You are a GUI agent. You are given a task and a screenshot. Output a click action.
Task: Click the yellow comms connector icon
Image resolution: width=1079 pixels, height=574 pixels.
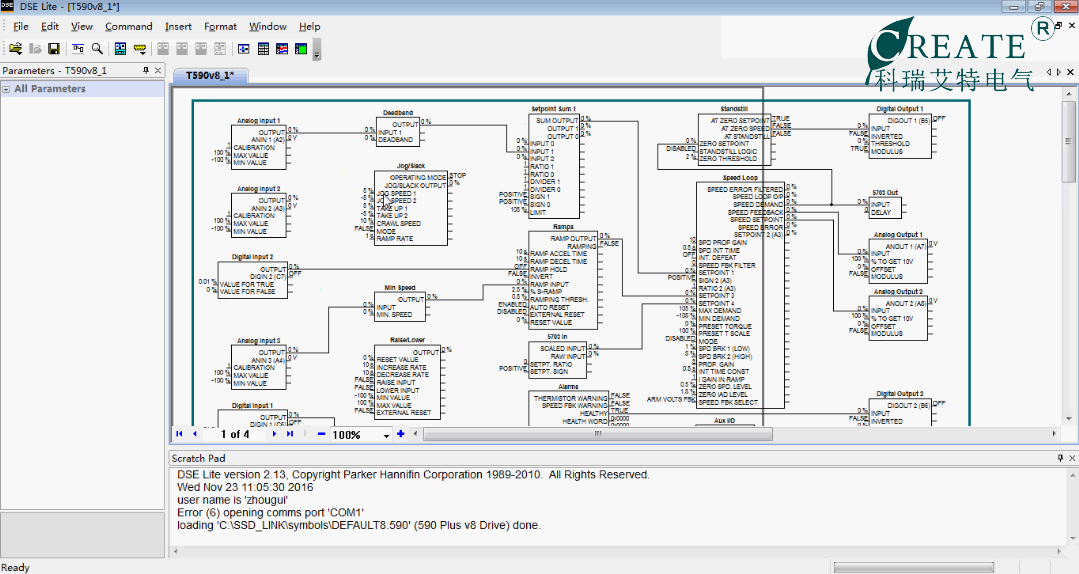point(140,48)
